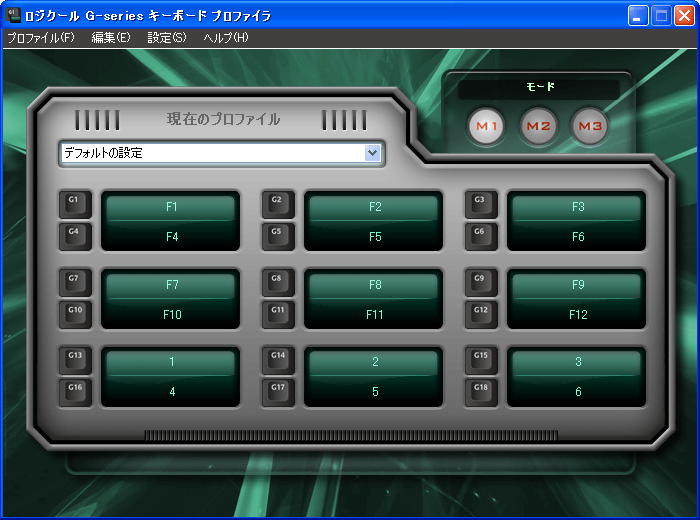
Task: Click the F1 assignment button
Action: [171, 207]
